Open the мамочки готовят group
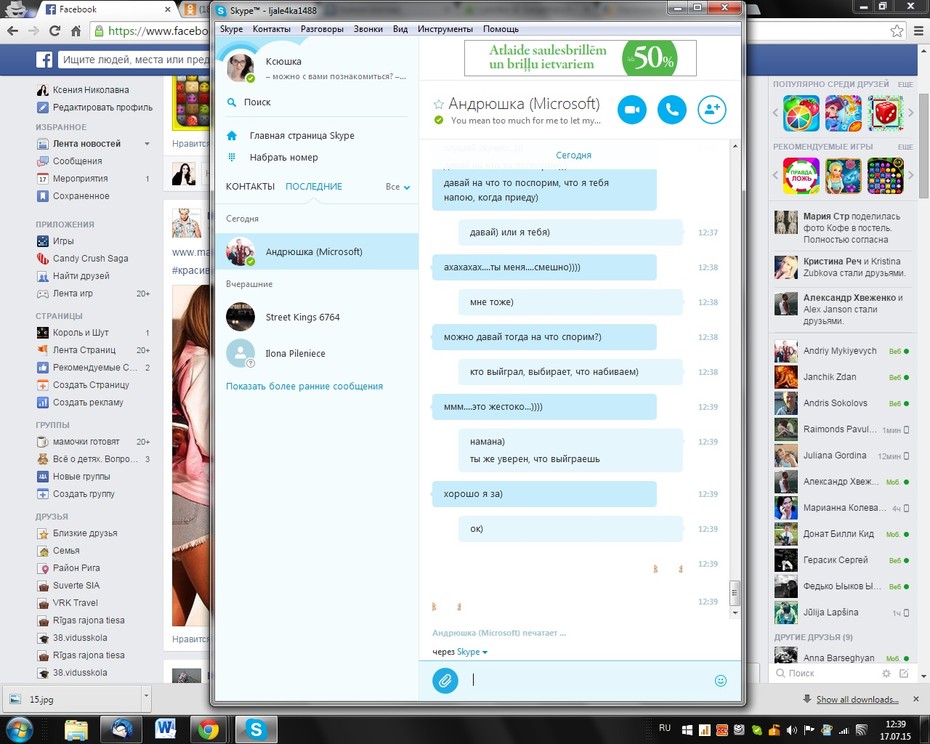Viewport: 930px width, 744px height. tap(86, 441)
